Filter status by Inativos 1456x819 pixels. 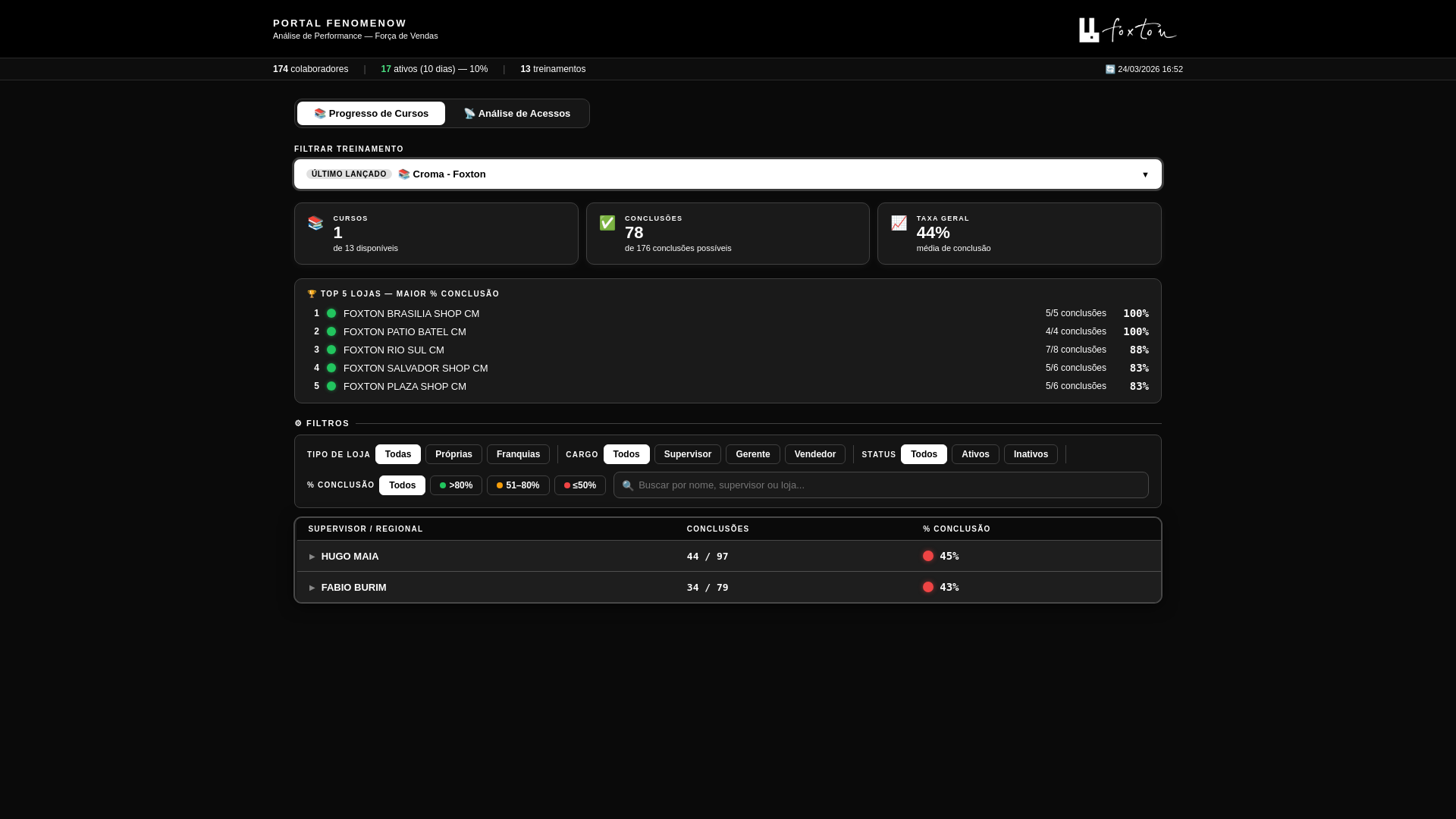1031,454
